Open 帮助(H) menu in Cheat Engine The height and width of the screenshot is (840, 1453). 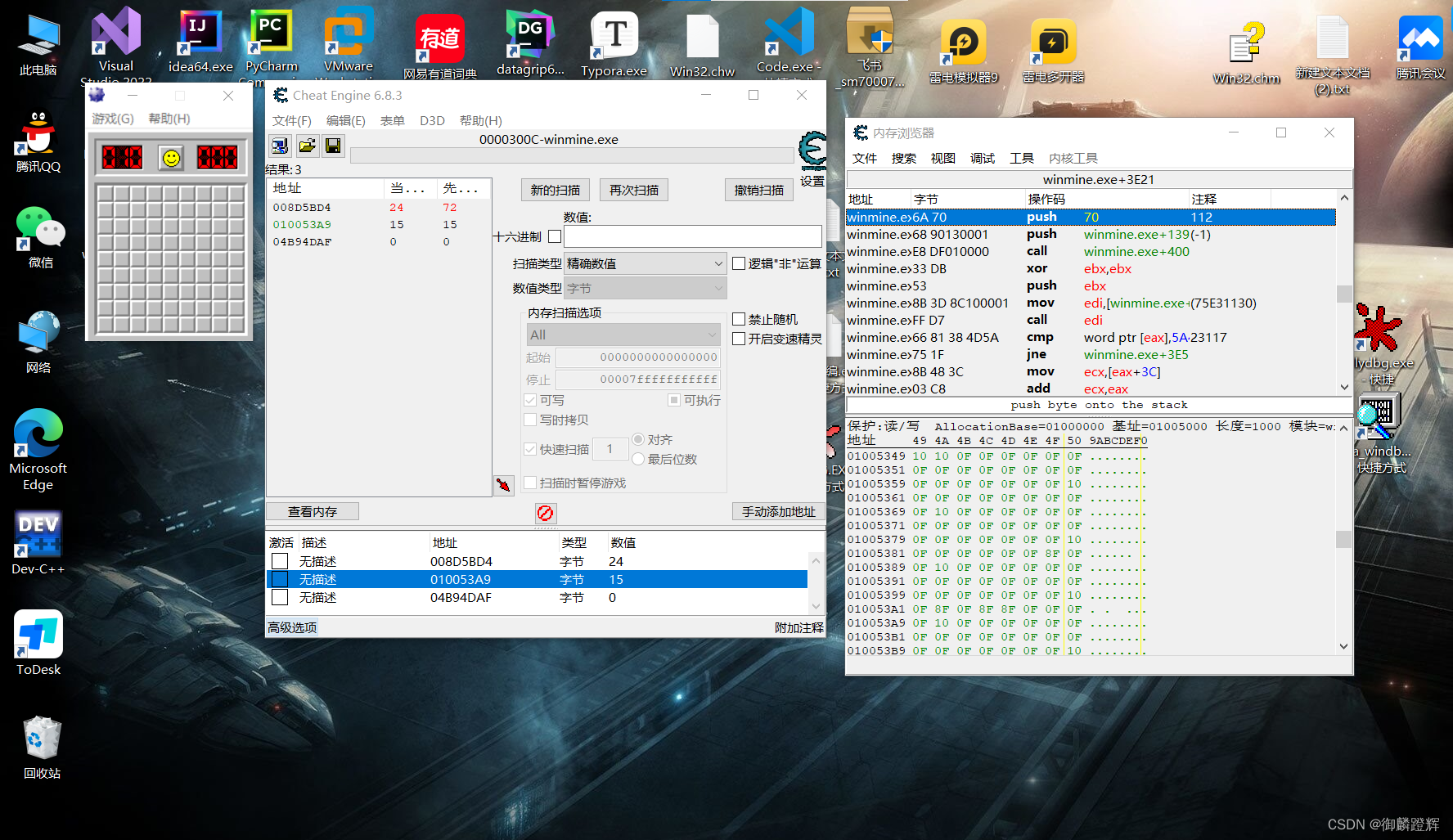[x=481, y=120]
